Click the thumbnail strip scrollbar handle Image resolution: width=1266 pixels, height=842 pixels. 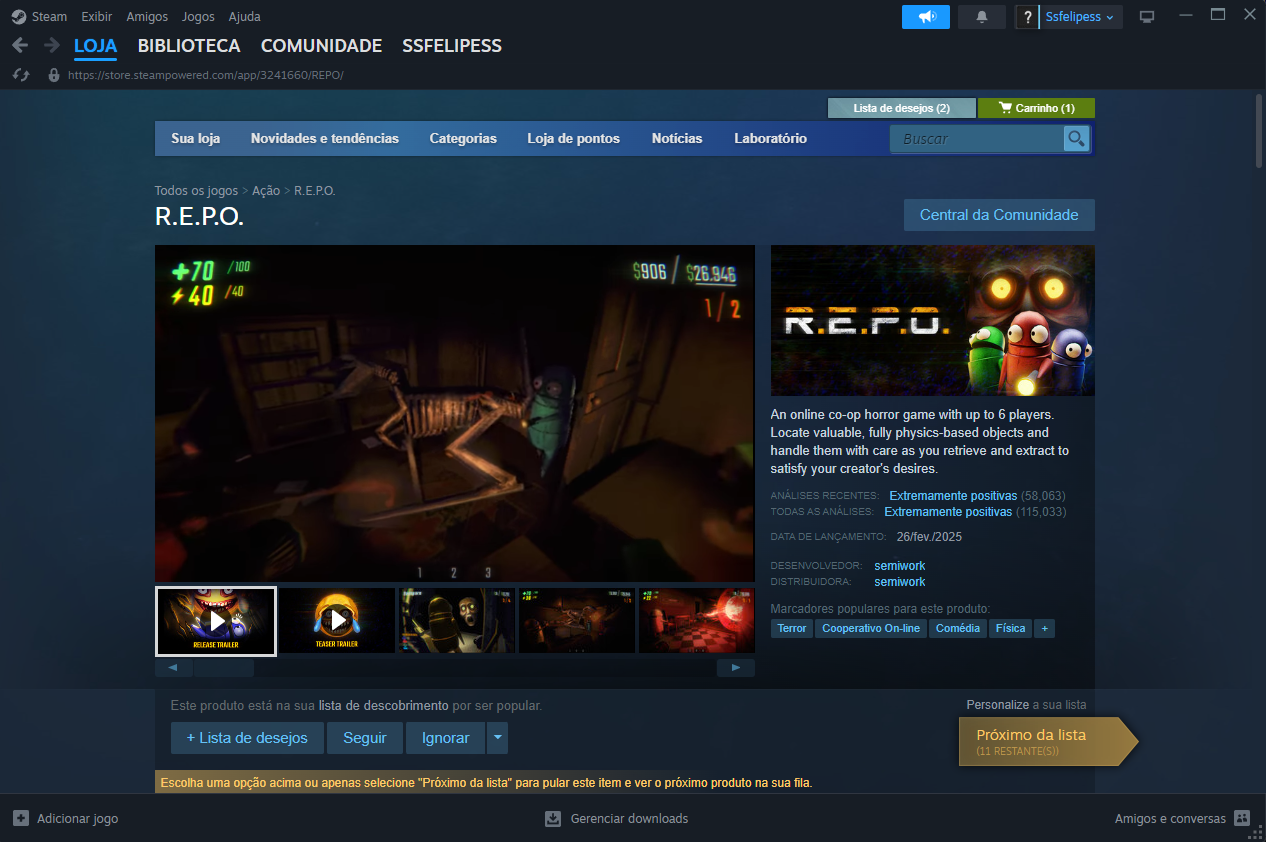pos(224,667)
